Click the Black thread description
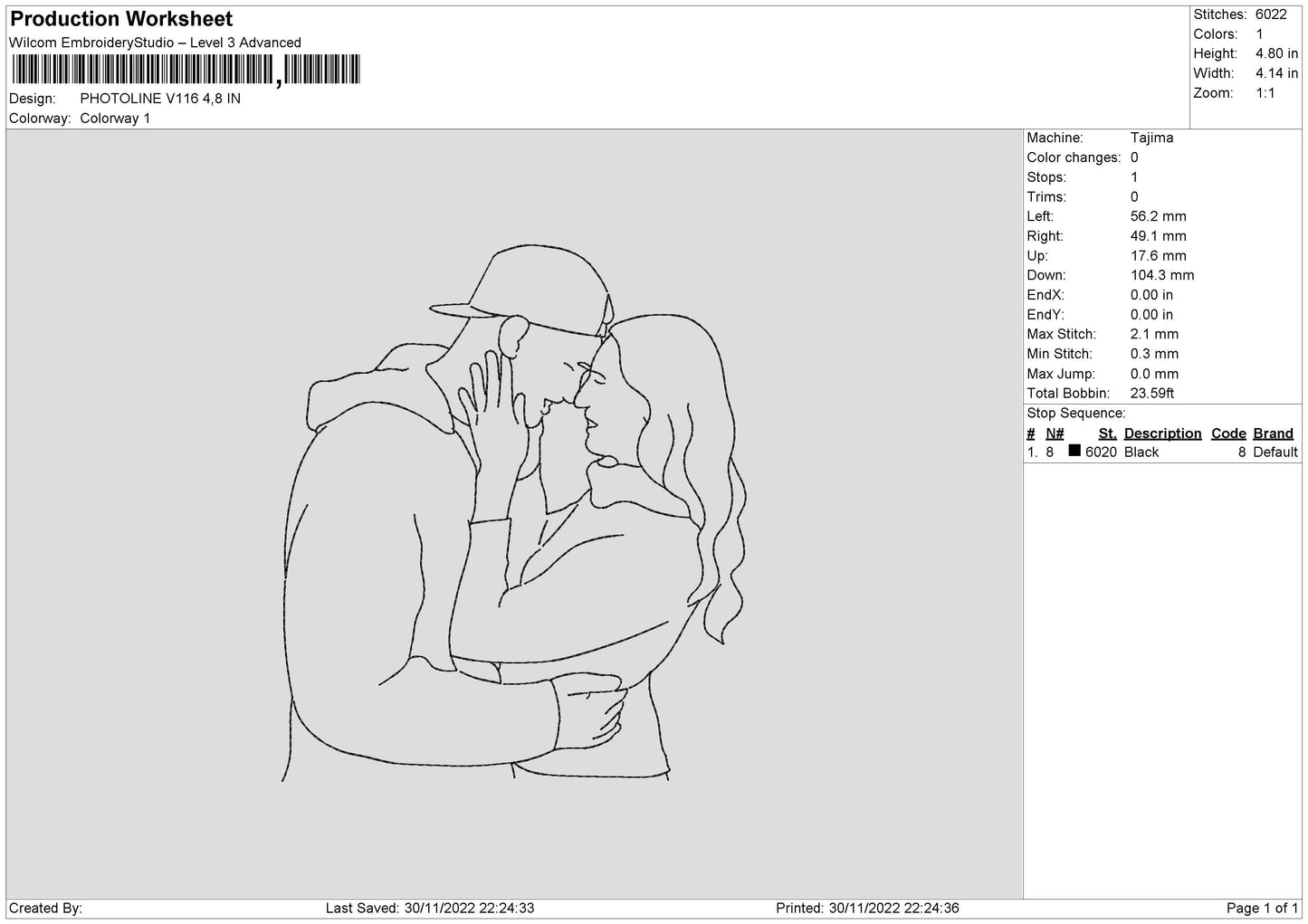 pyautogui.click(x=1141, y=452)
